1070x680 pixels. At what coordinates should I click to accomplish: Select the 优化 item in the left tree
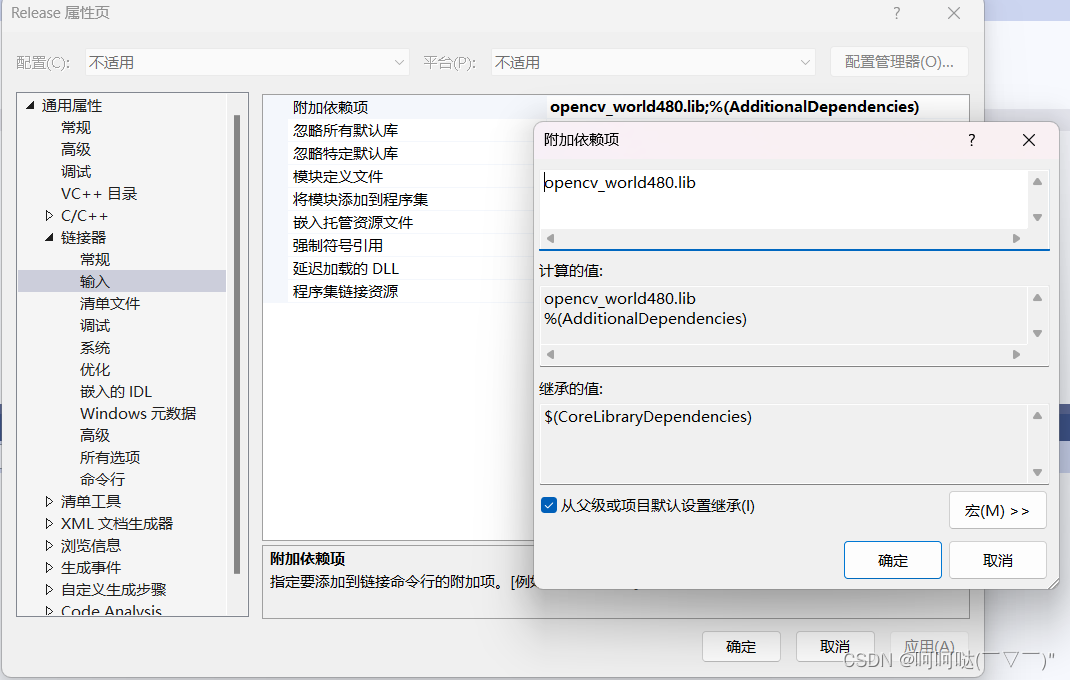tap(94, 369)
